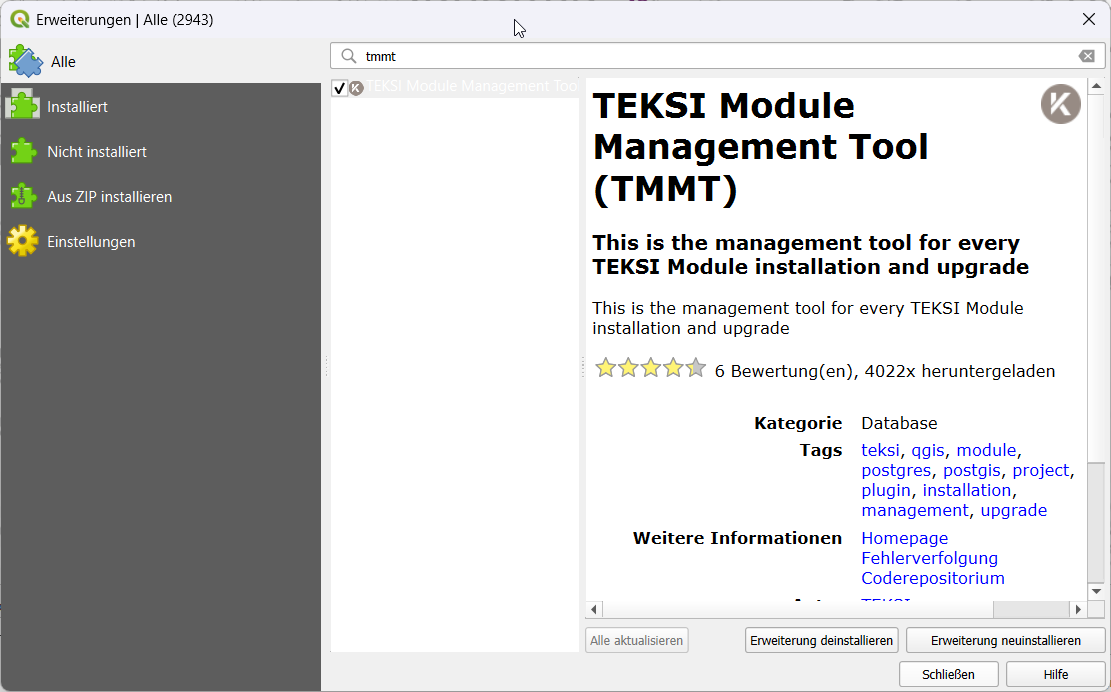Click the module tag link
Image resolution: width=1111 pixels, height=692 pixels.
[x=986, y=450]
